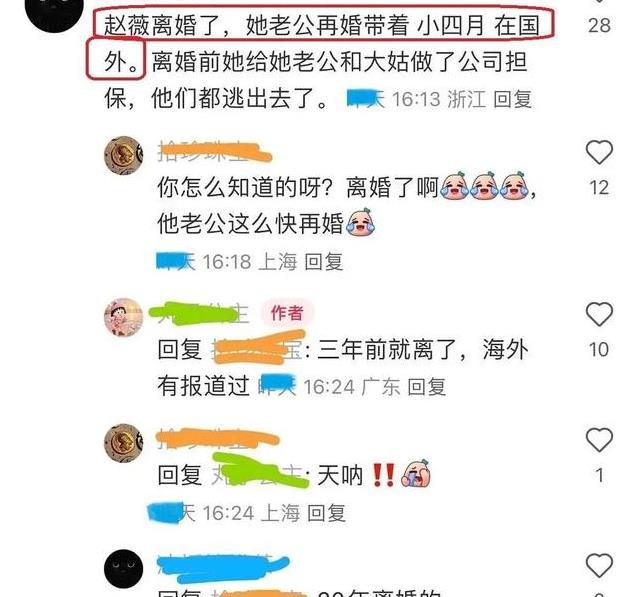Tap heart on the 天呐 reply
This screenshot has height=597, width=636.
click(599, 440)
